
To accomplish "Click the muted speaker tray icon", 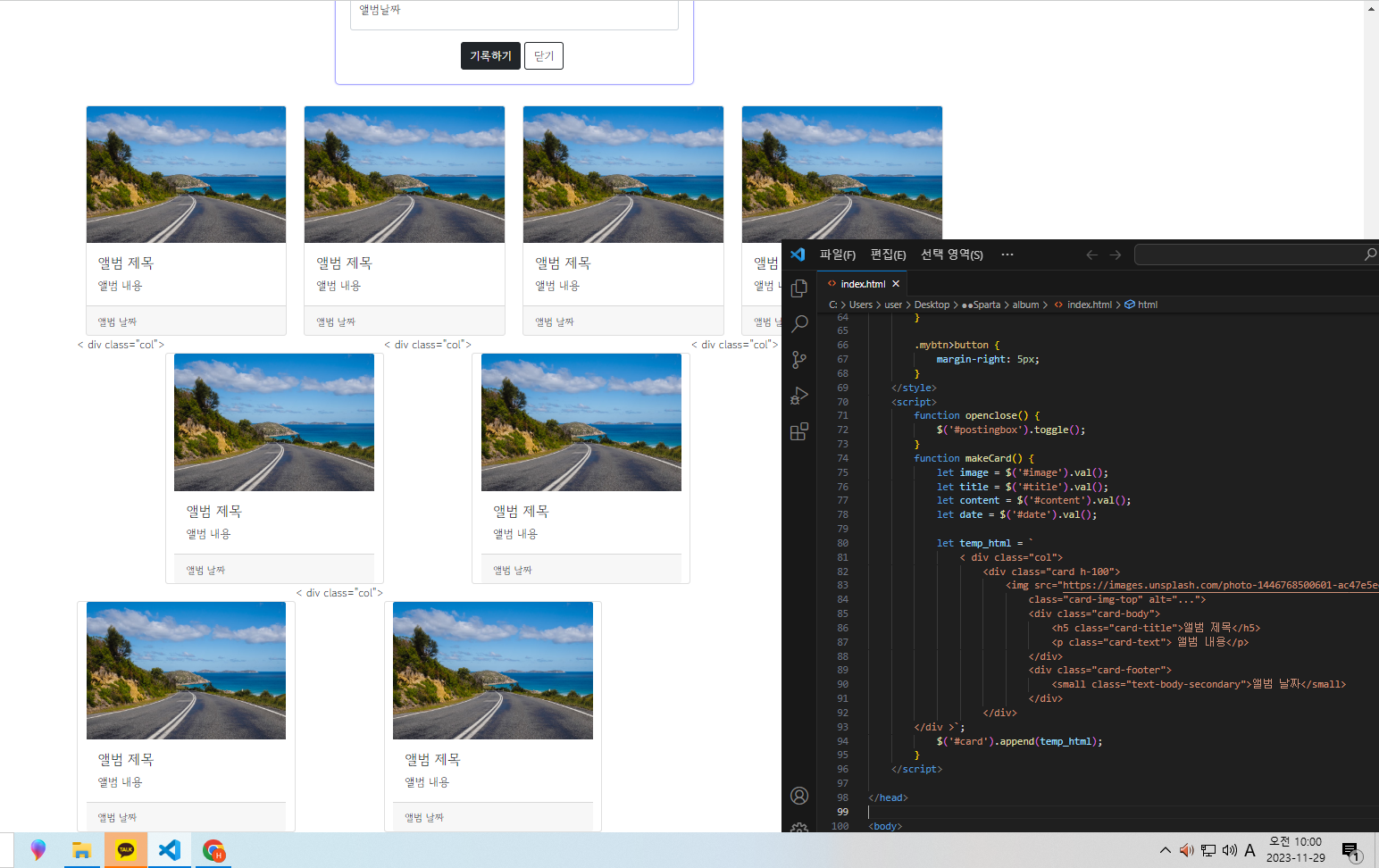I will click(1186, 850).
